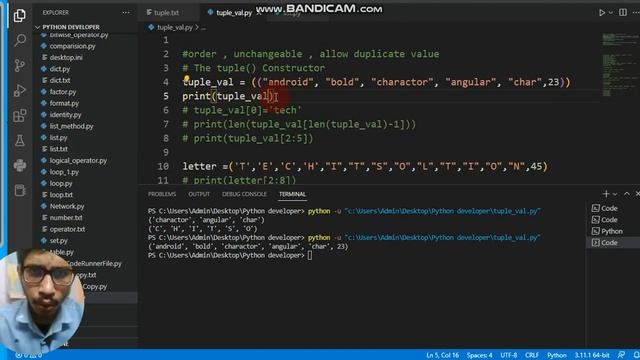Place cursor on line 10 letter tuple
Viewport: 640px width, 360px height.
(364, 166)
